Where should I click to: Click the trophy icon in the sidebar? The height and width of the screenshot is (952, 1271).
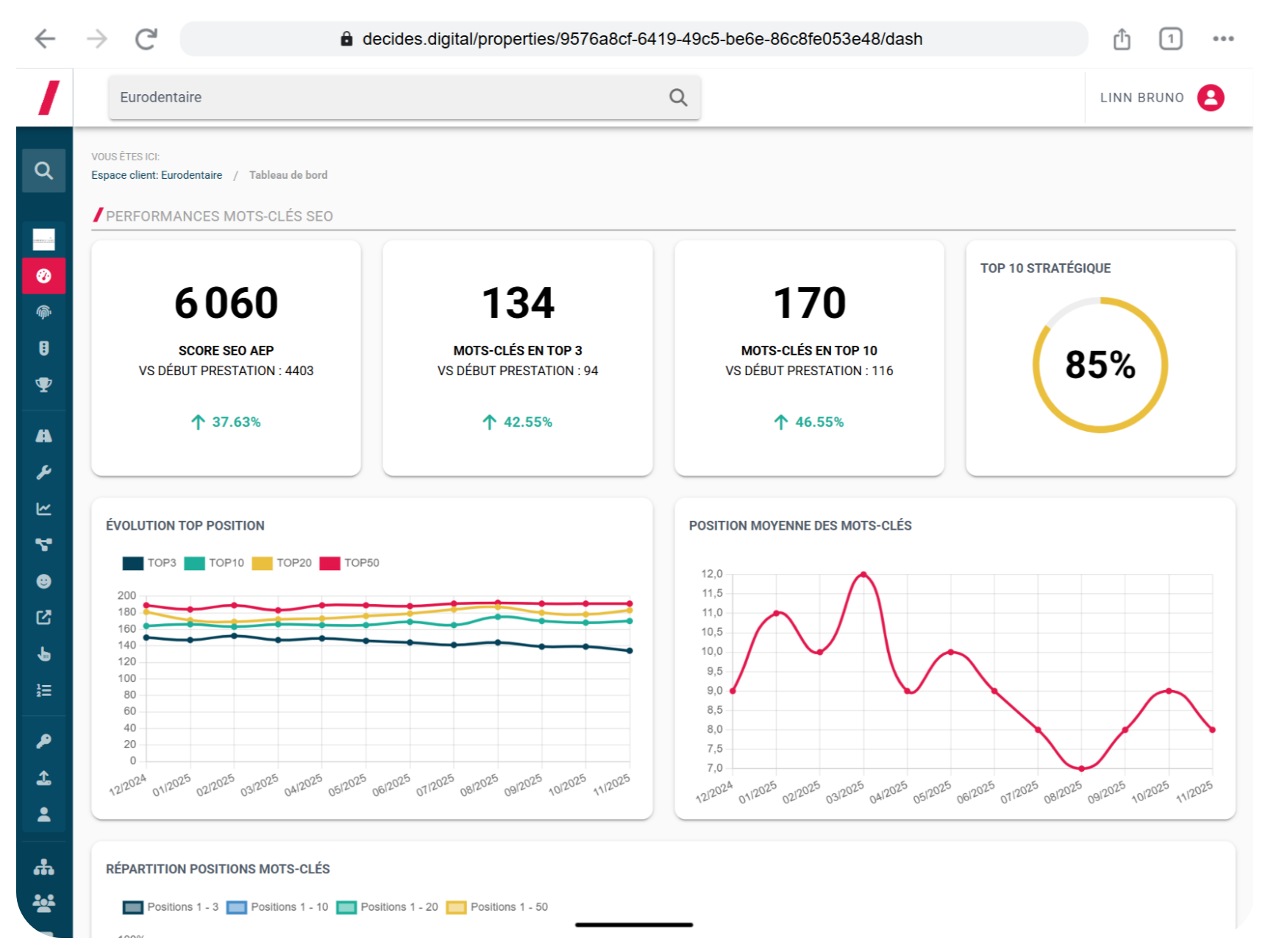coord(43,385)
